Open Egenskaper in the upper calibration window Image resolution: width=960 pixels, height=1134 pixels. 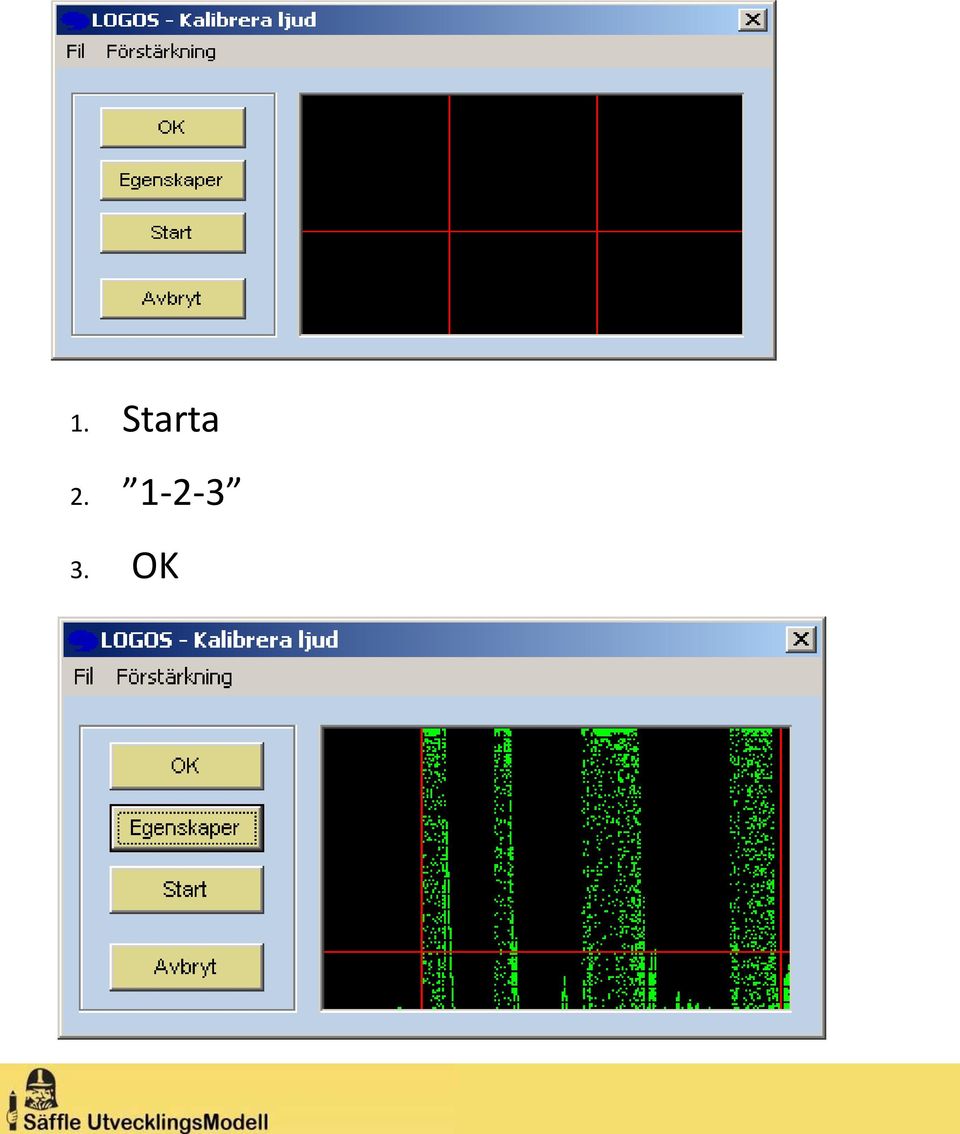173,180
